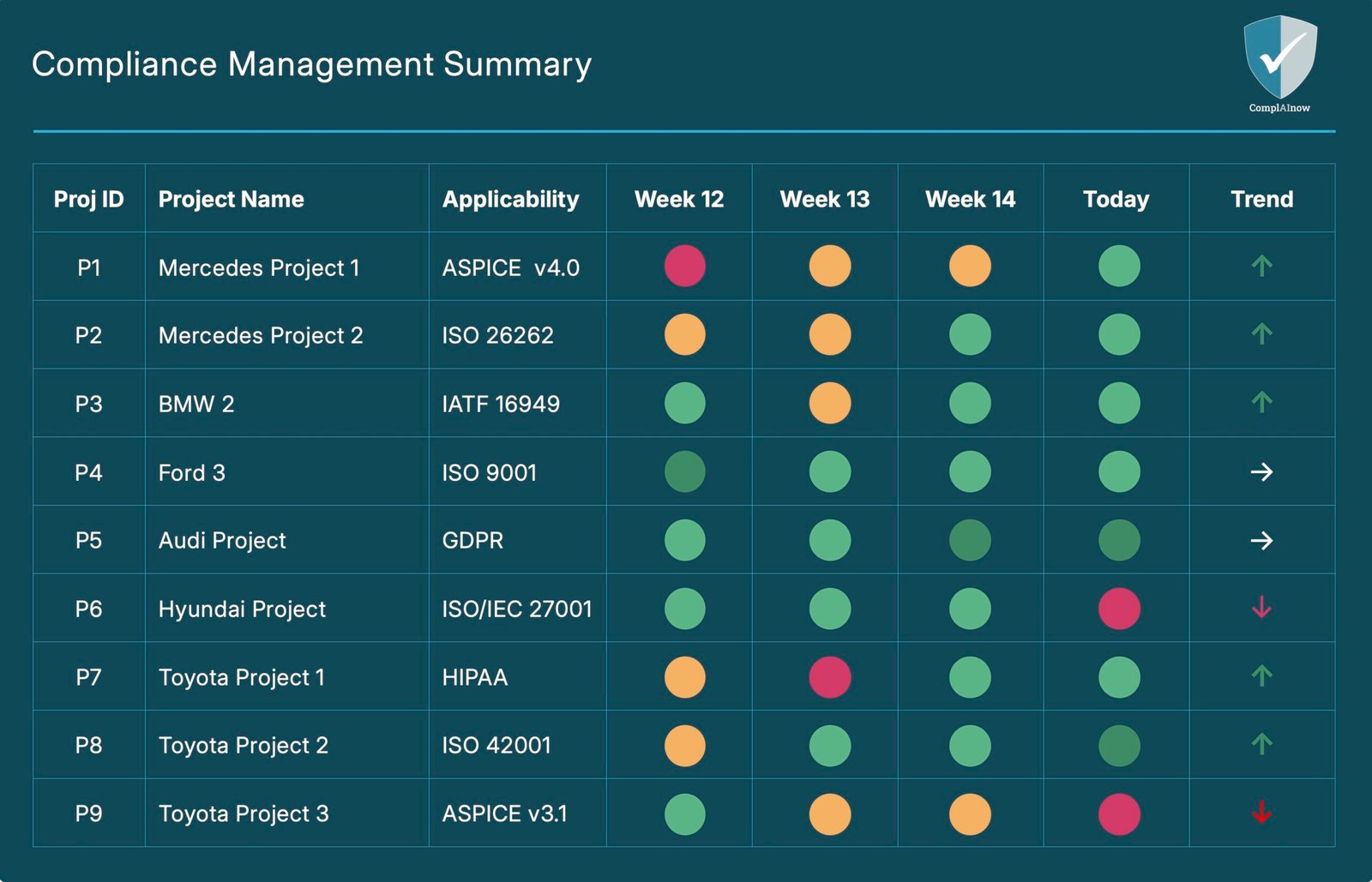Select the Week 14 column header

coord(970,199)
